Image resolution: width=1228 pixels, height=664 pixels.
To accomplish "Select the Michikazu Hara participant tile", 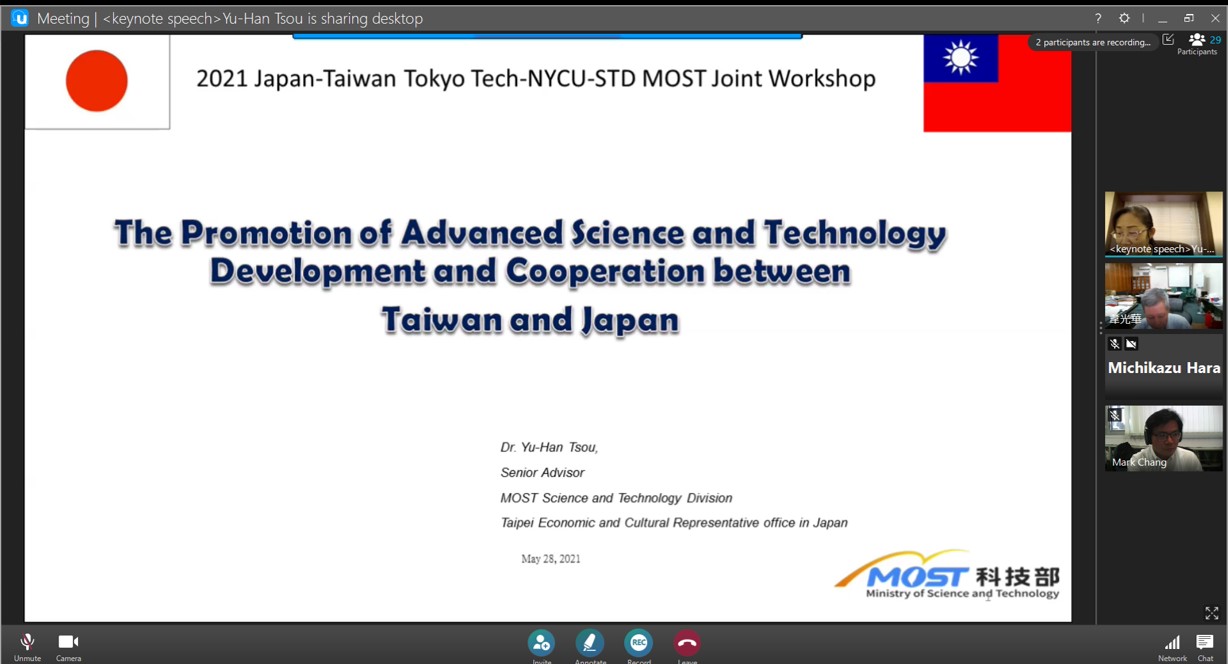I will coord(1163,367).
